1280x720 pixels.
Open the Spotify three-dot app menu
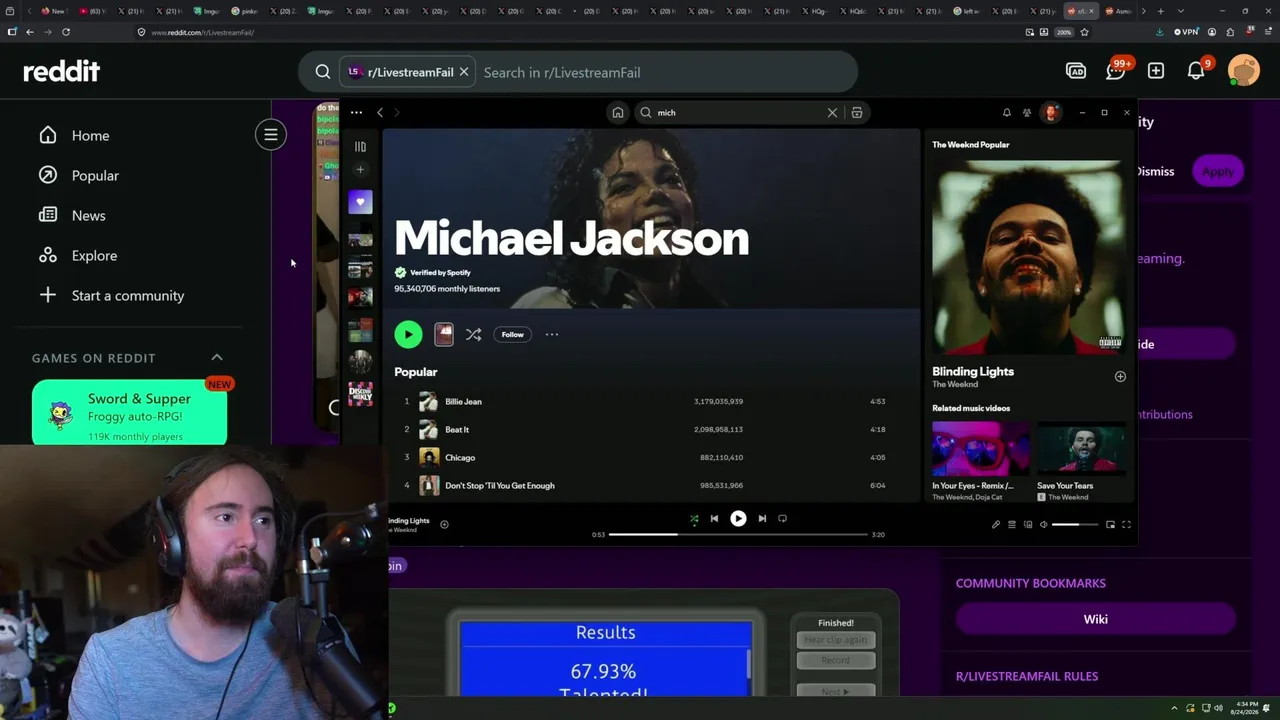(356, 113)
